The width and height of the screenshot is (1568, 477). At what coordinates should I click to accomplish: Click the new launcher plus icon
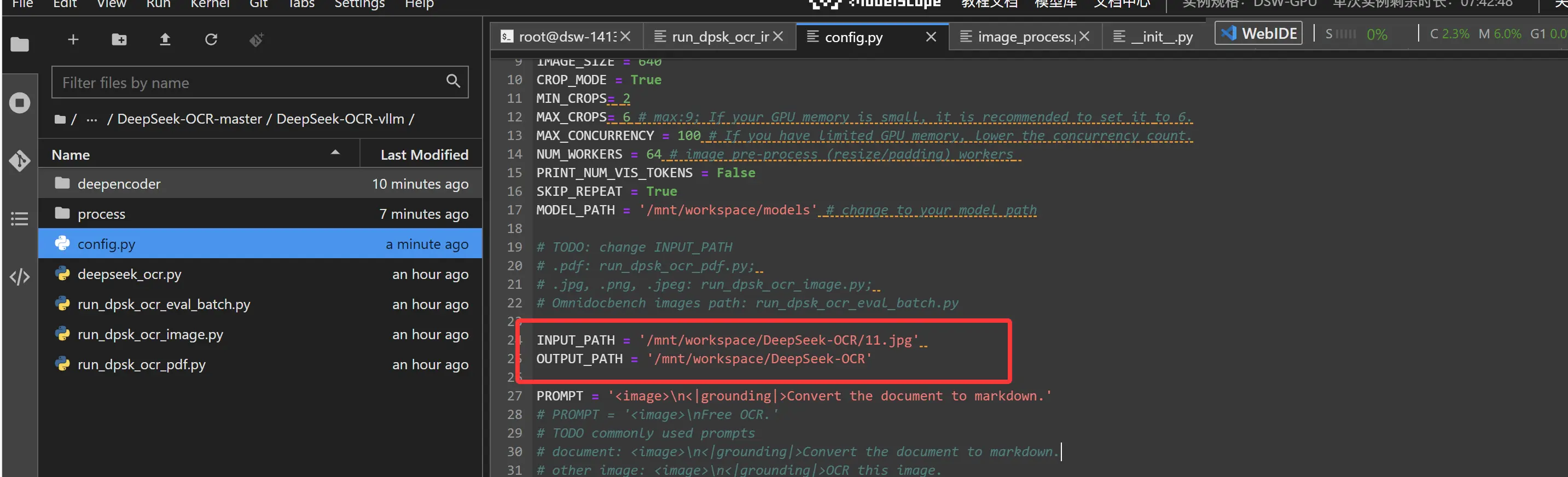point(73,39)
